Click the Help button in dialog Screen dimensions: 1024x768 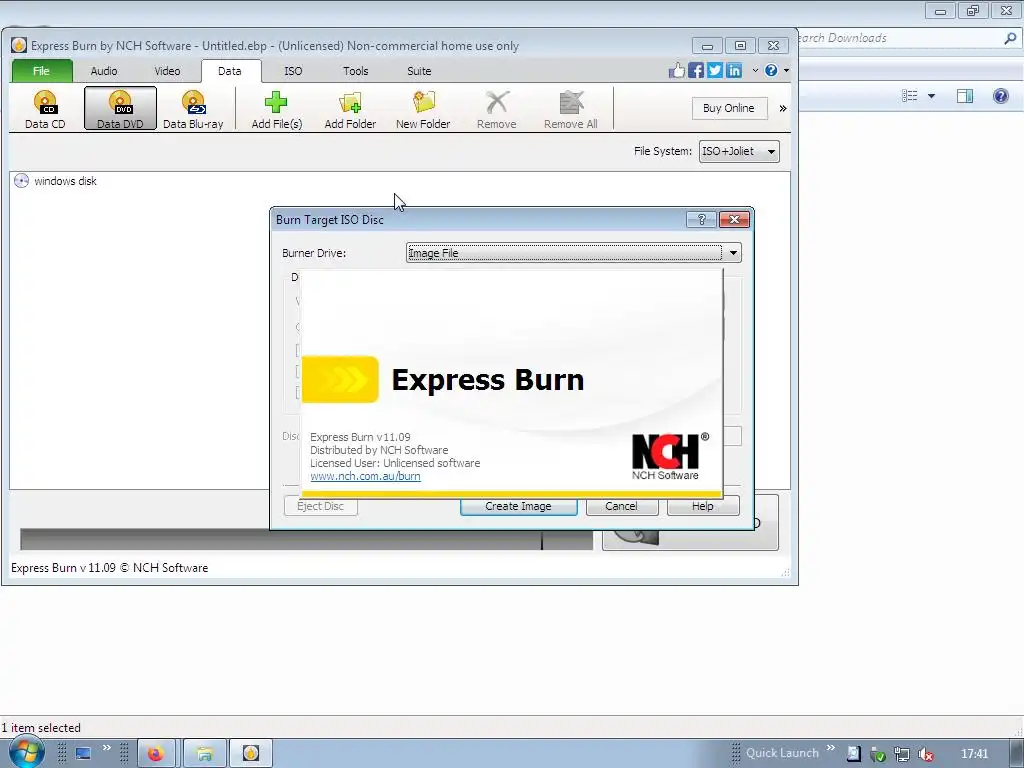point(703,506)
